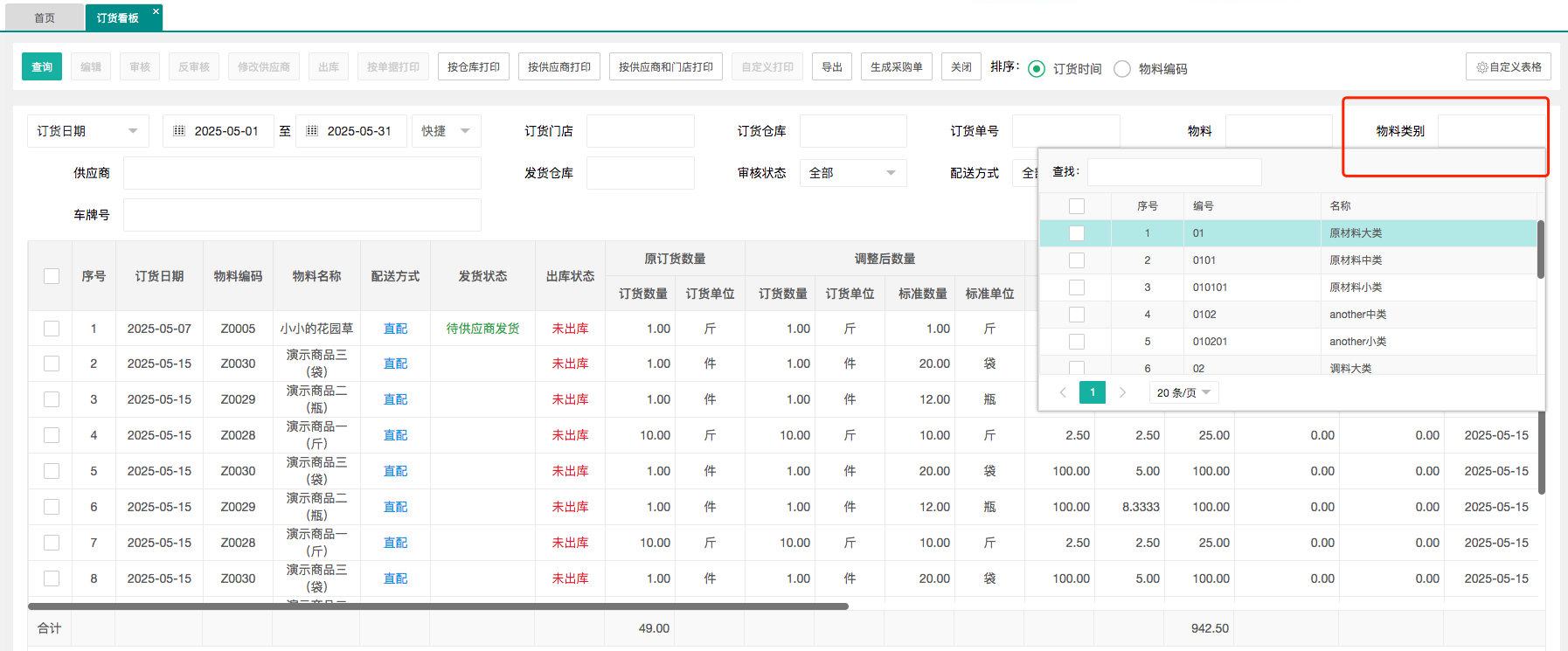Open the 快捷 quick date dropdown

(446, 131)
